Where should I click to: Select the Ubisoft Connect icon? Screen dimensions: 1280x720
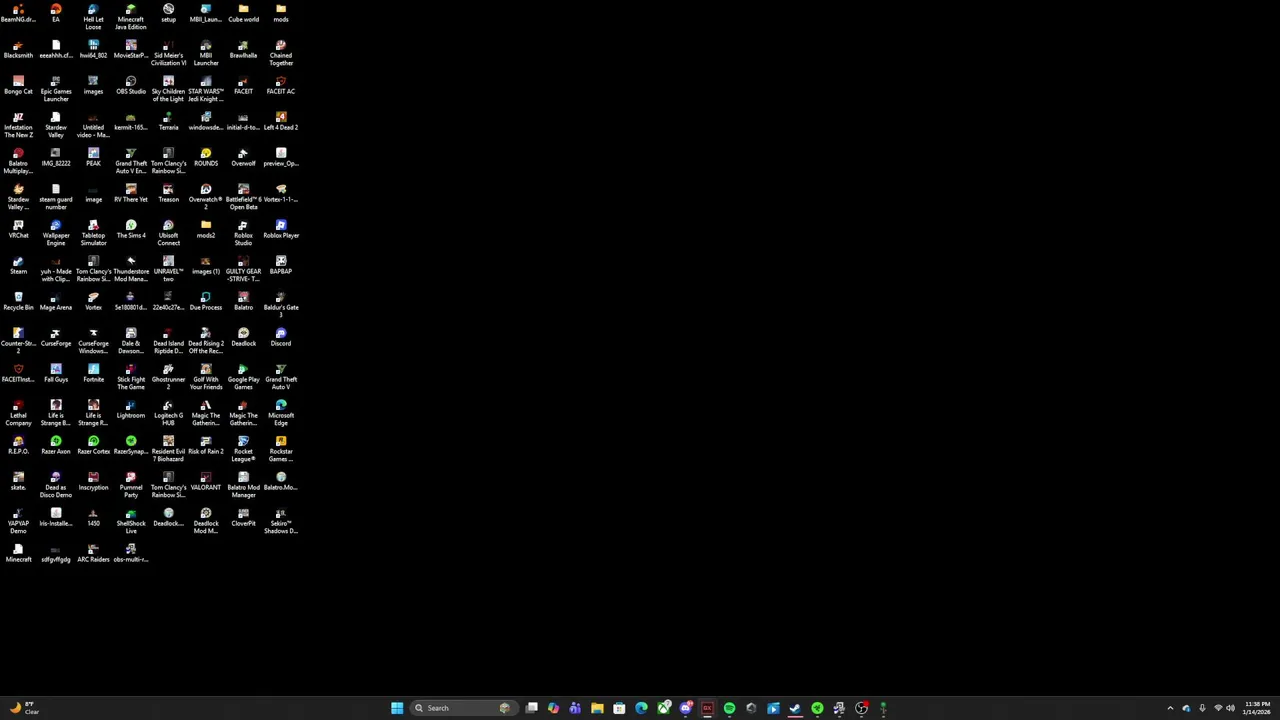tap(168, 233)
